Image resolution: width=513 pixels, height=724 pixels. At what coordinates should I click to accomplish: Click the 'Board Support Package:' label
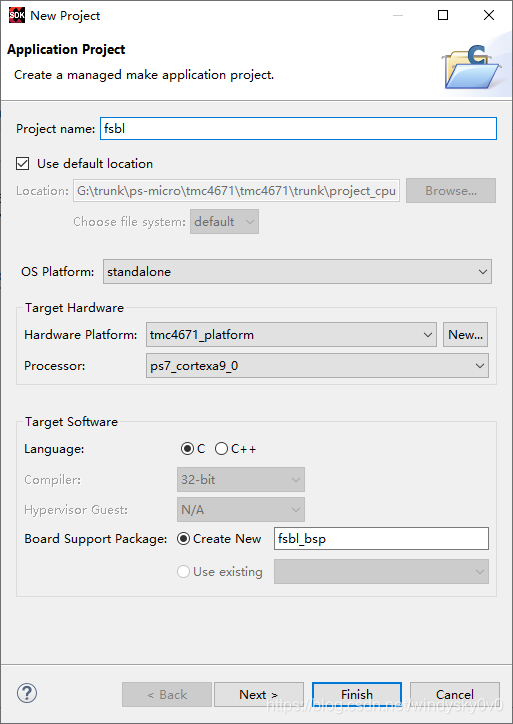pos(96,539)
